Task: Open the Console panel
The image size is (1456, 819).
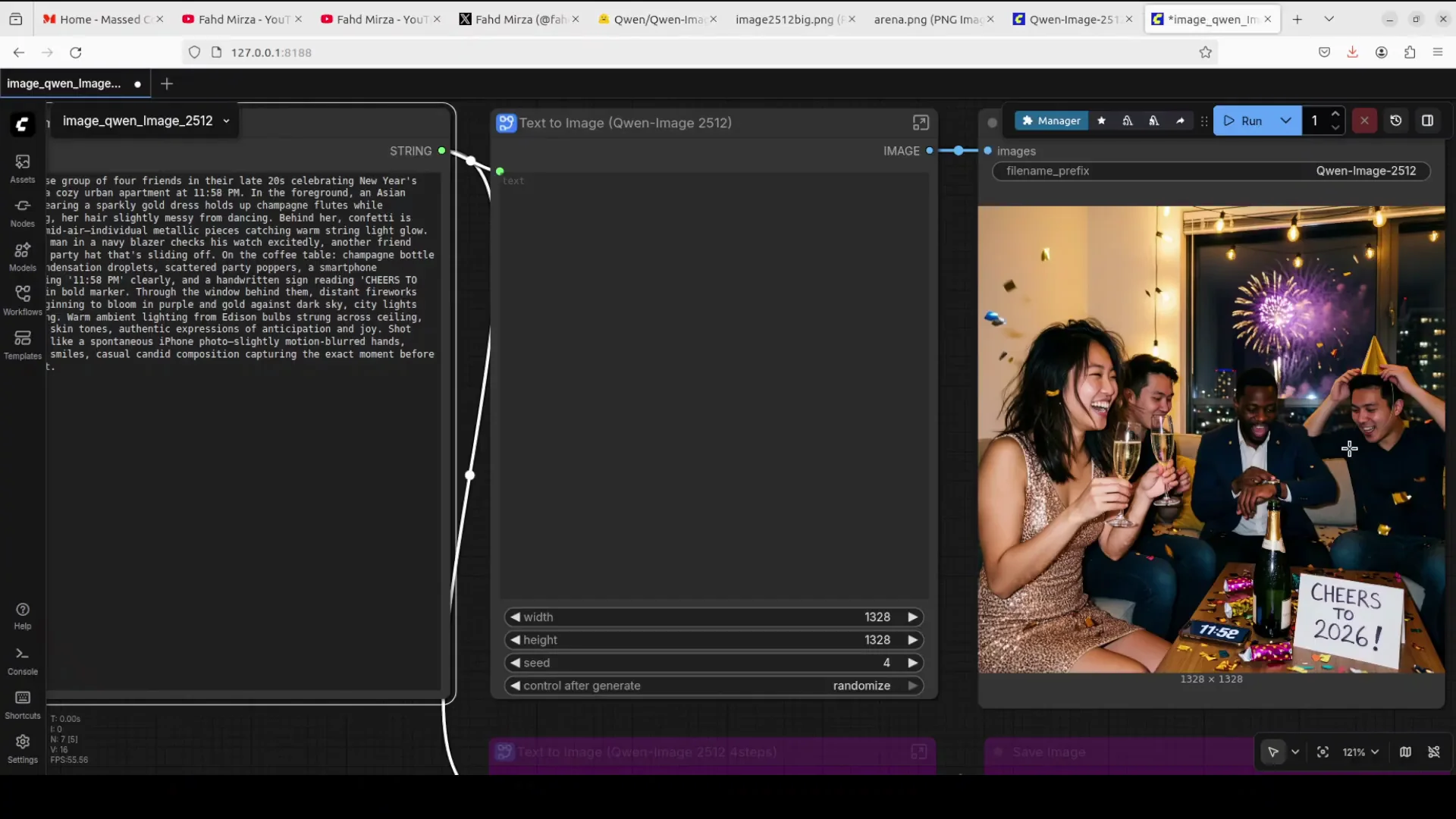Action: pyautogui.click(x=22, y=659)
